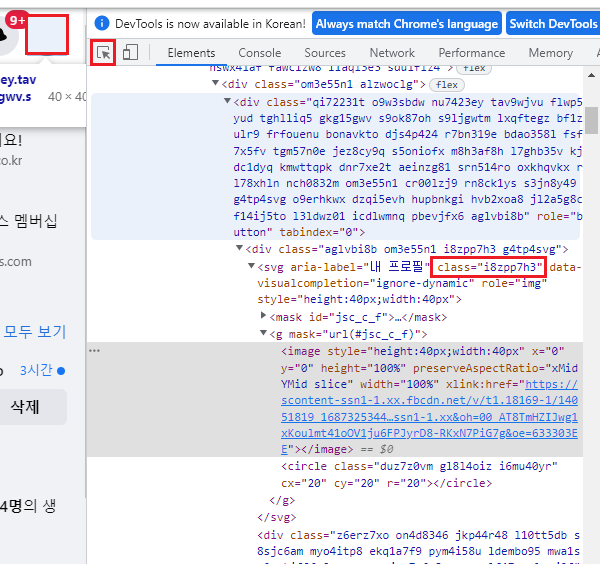Switch to the Network tab
The width and height of the screenshot is (601, 564).
coord(392,53)
